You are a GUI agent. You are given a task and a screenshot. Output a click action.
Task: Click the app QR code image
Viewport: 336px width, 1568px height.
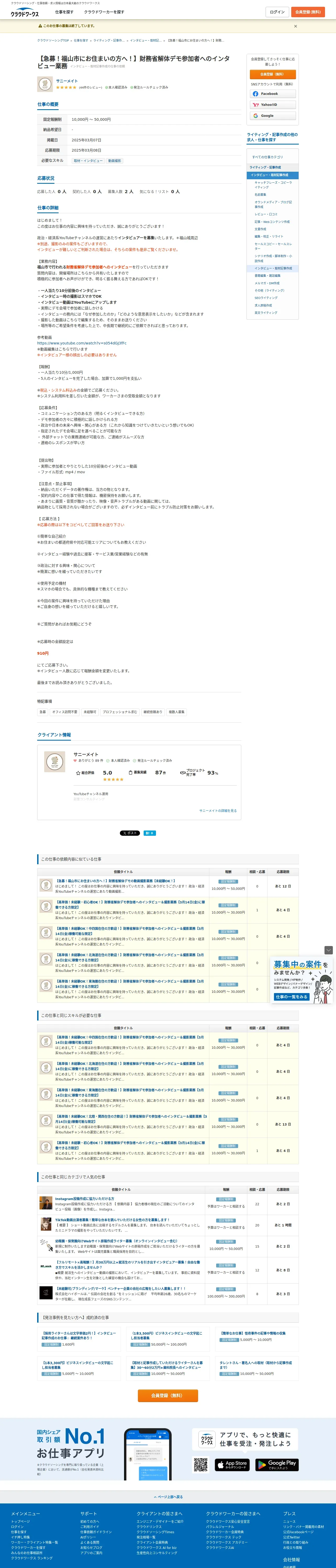coord(201,1465)
